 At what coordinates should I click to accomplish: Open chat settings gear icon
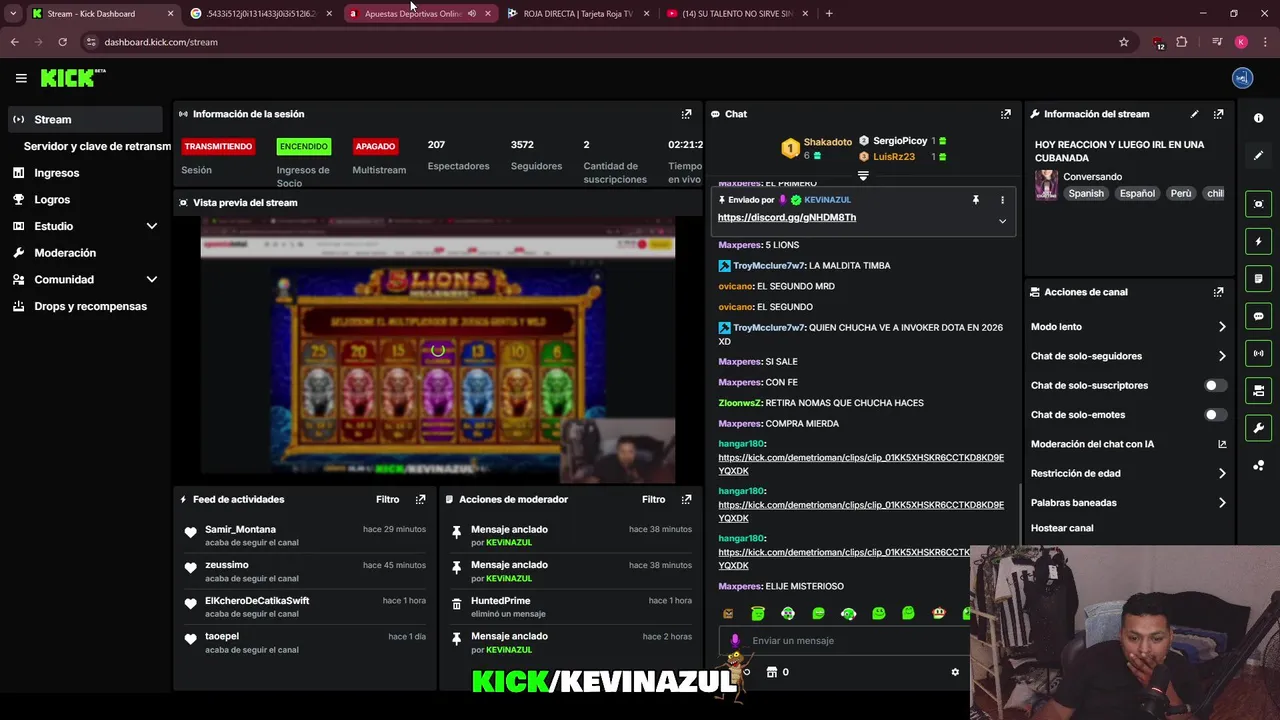pyautogui.click(x=955, y=672)
